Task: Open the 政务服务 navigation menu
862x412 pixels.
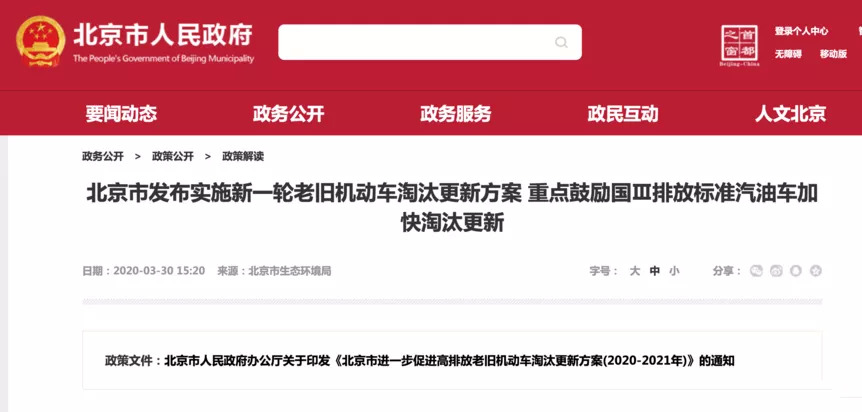Action: click(456, 114)
